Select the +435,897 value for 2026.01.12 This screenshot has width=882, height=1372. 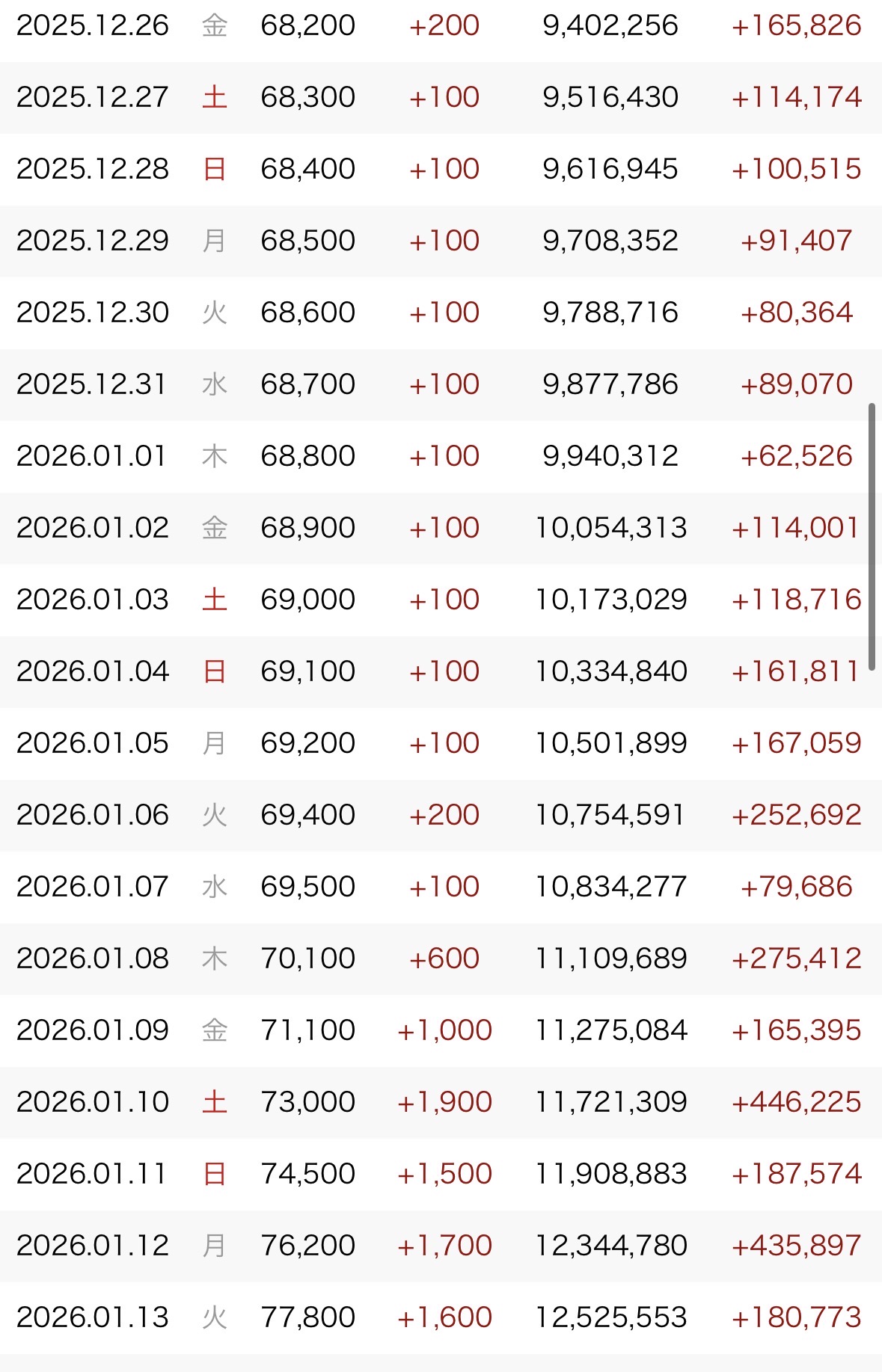[x=796, y=1246]
